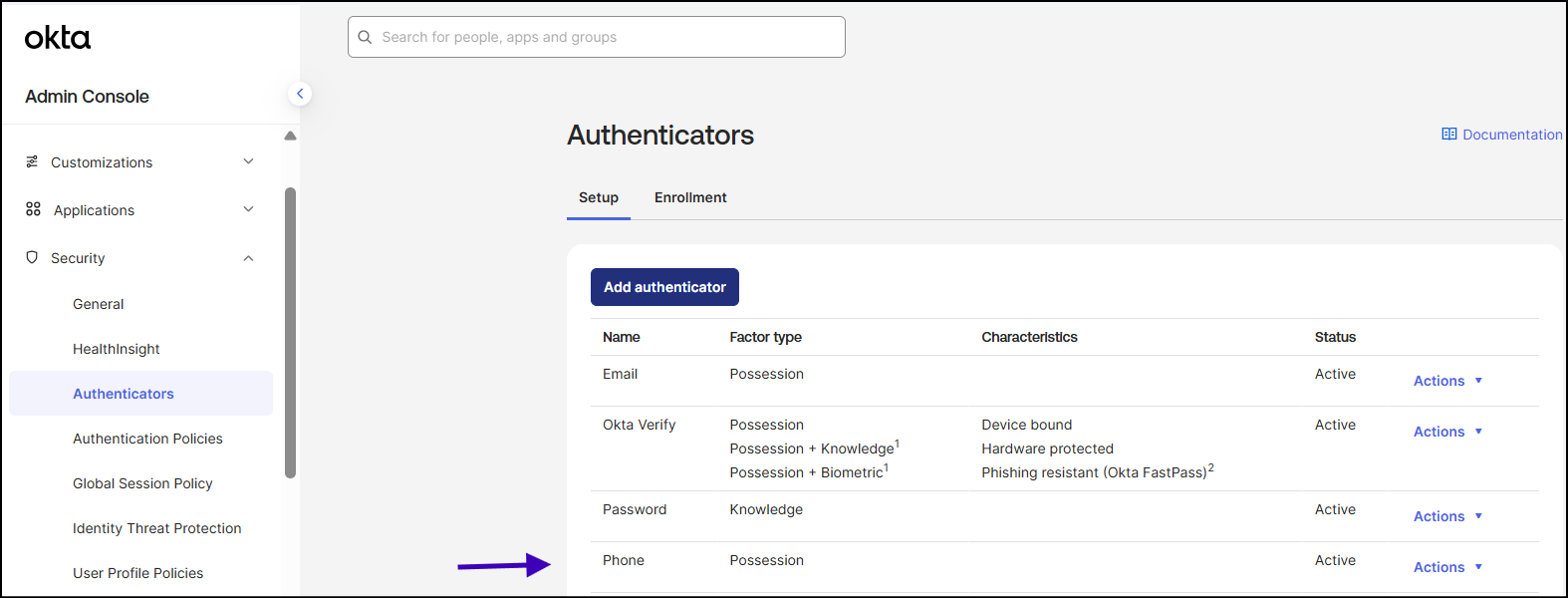
Task: Expand the Applications menu chevron
Action: [x=249, y=209]
